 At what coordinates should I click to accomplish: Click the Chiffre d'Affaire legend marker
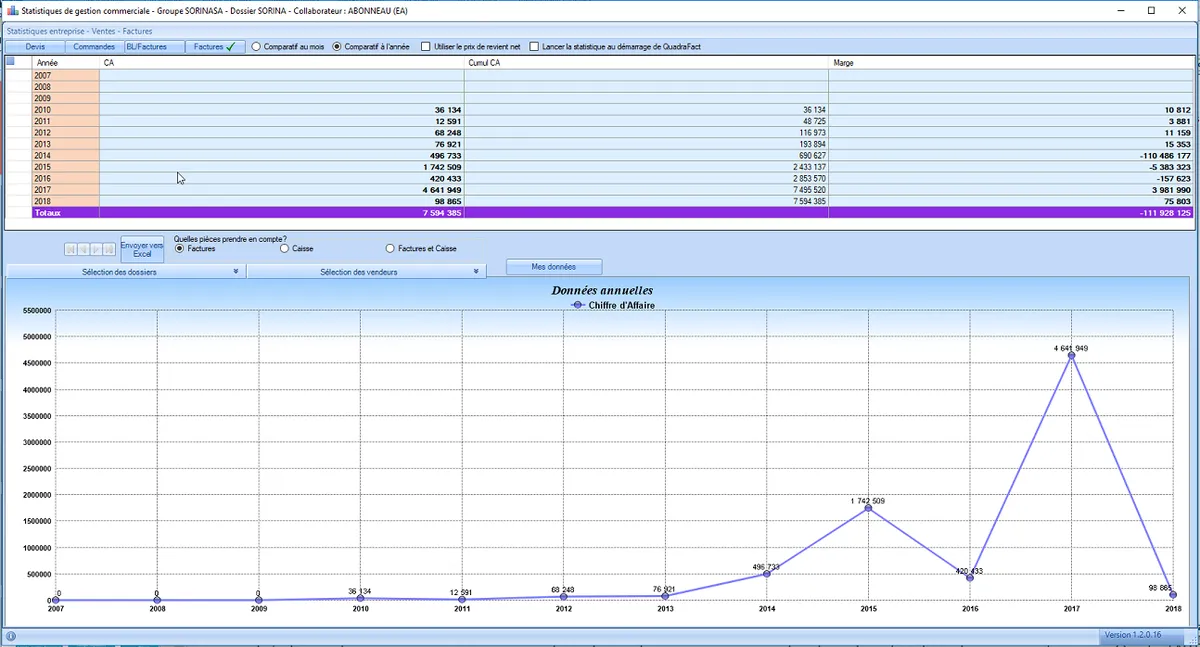pos(578,305)
